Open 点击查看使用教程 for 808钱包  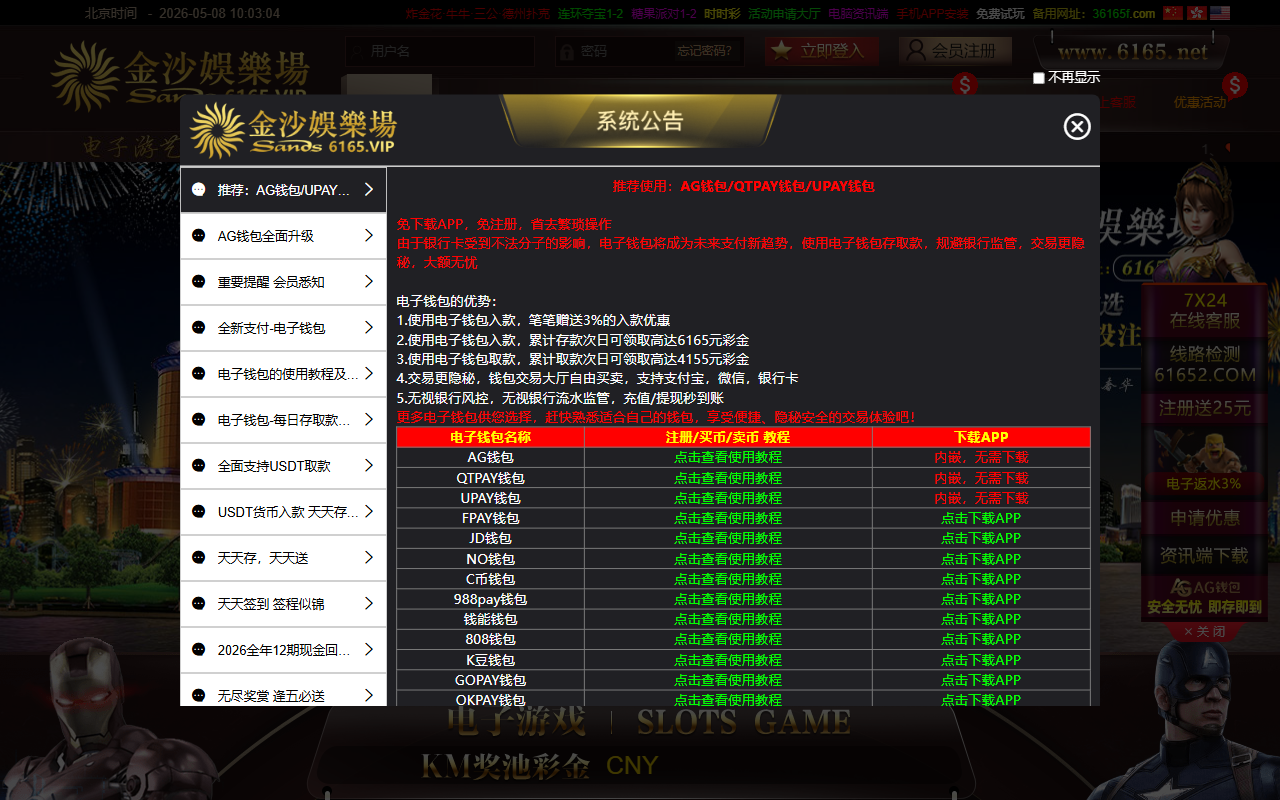coord(728,639)
